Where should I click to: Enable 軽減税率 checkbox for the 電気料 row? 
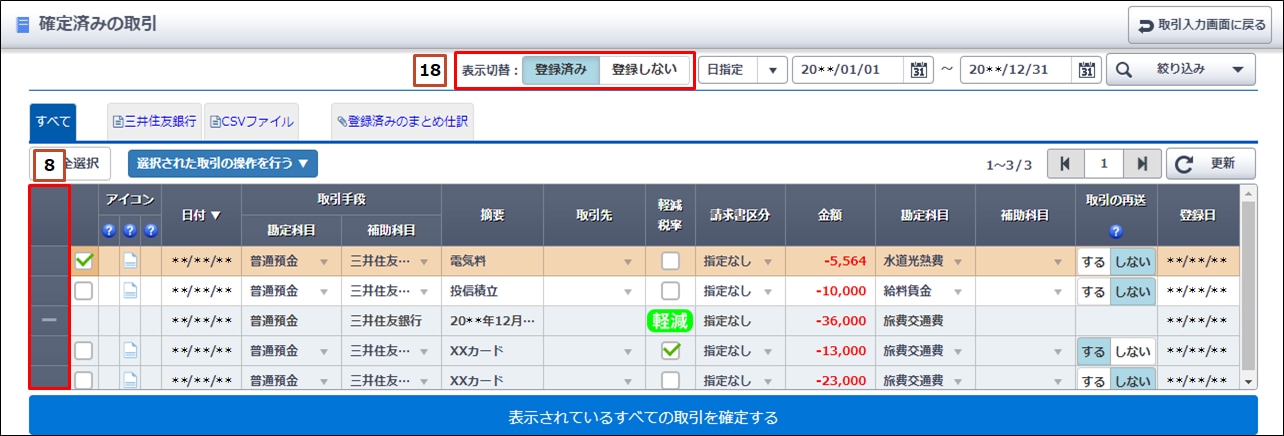point(670,261)
